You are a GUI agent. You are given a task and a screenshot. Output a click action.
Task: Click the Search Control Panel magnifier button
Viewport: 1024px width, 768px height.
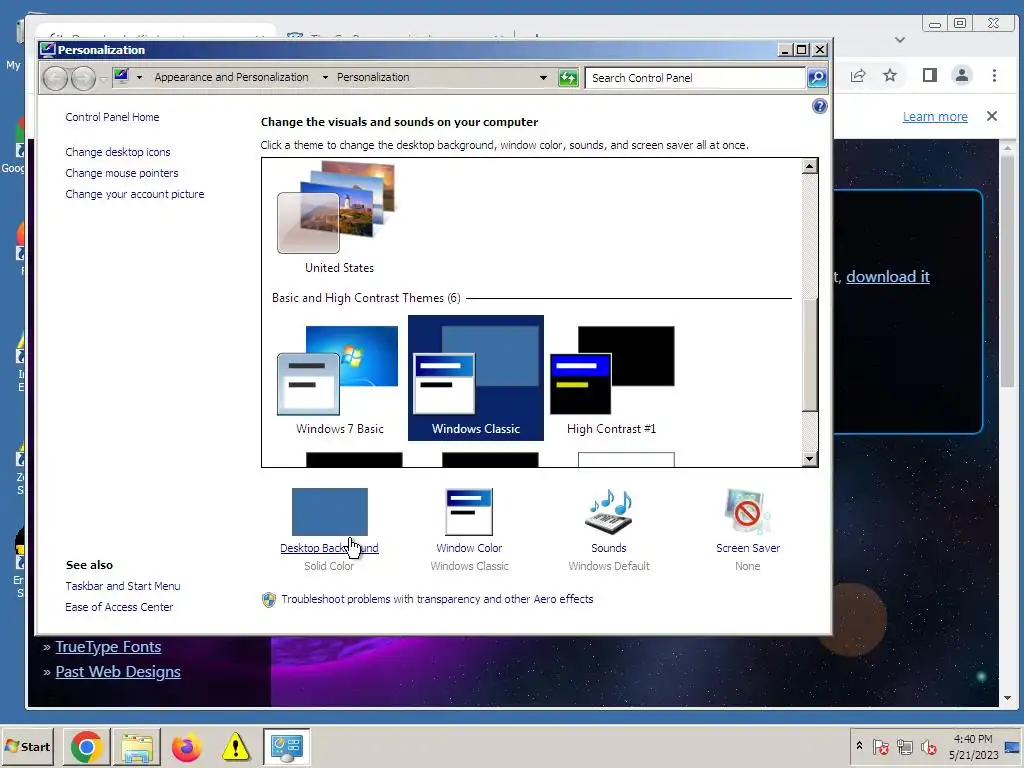(817, 78)
